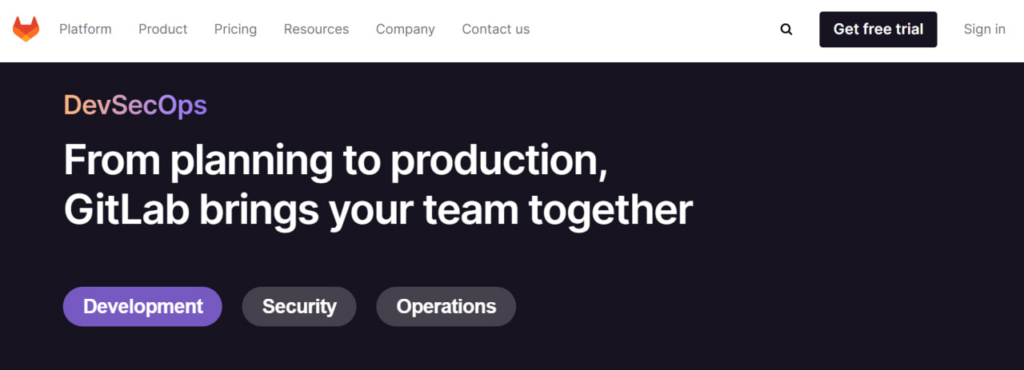Click the word "planning" in the headline

pyautogui.click(x=252, y=162)
